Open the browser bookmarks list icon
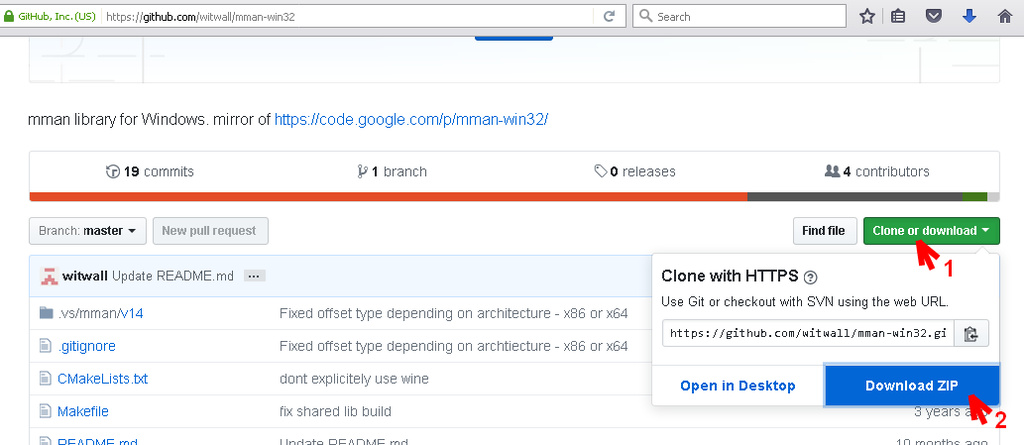Image resolution: width=1024 pixels, height=445 pixels. pos(899,16)
